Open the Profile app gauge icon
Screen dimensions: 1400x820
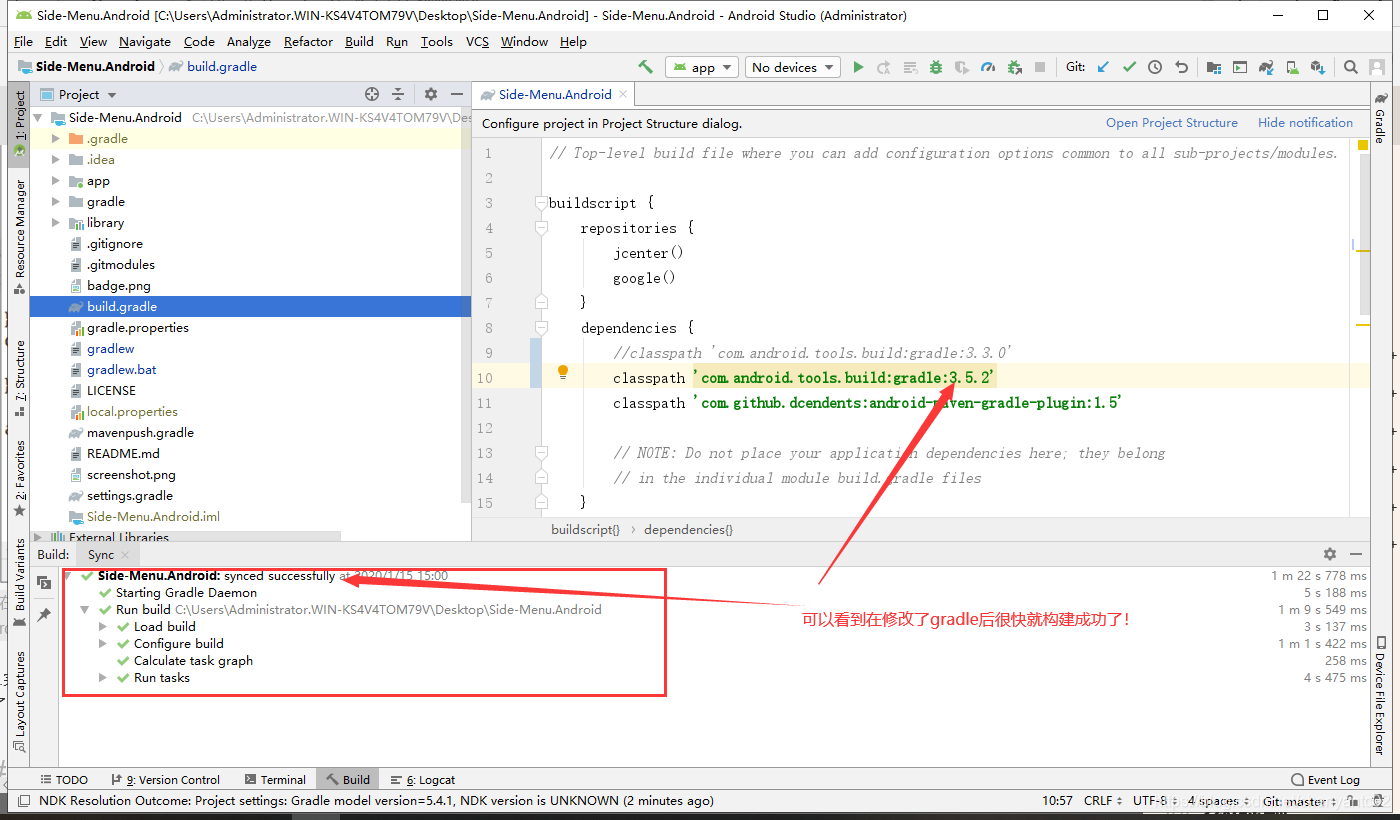coord(988,67)
